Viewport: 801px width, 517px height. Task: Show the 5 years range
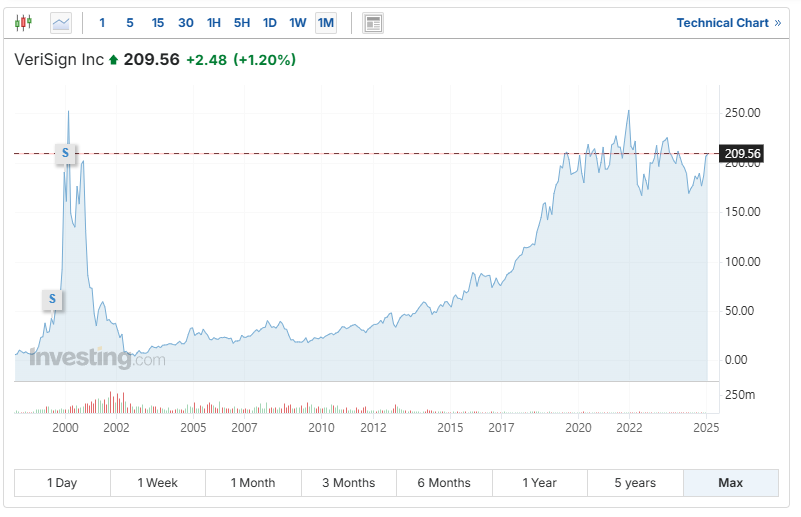click(635, 483)
